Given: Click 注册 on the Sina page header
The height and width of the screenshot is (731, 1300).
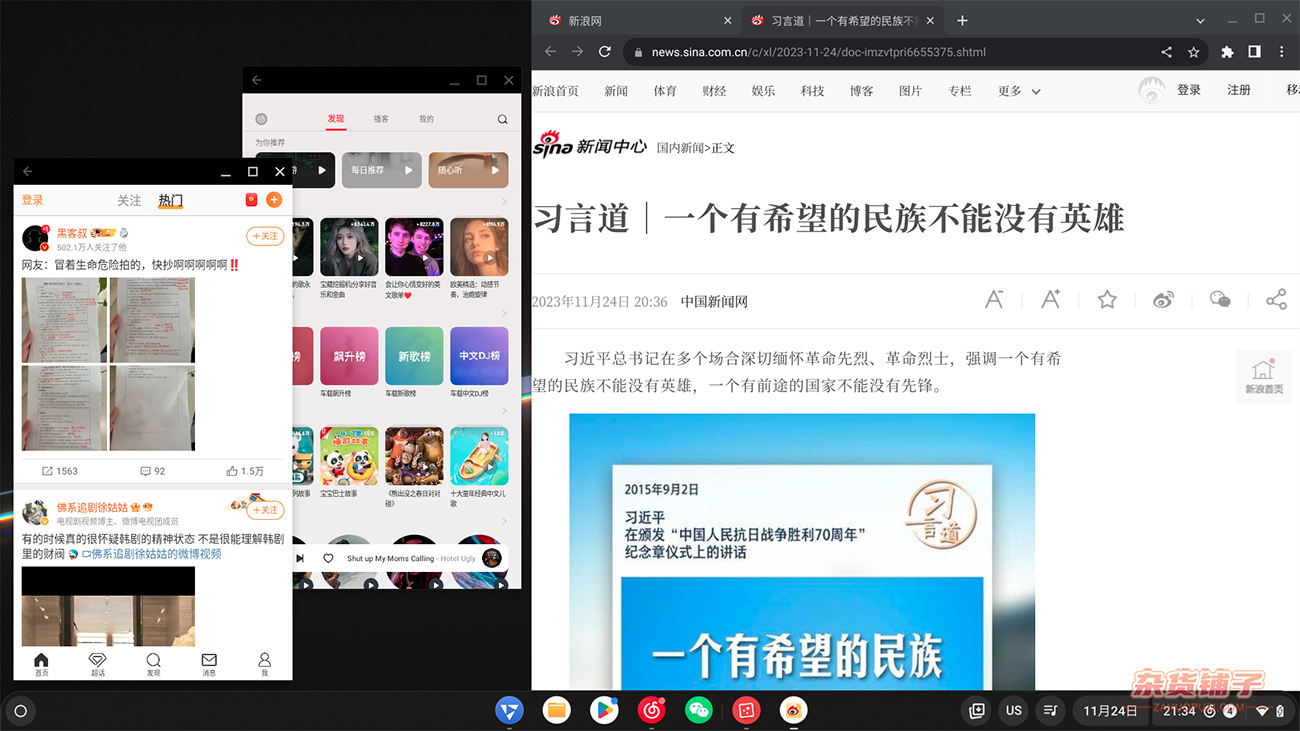Looking at the screenshot, I should (x=1239, y=90).
